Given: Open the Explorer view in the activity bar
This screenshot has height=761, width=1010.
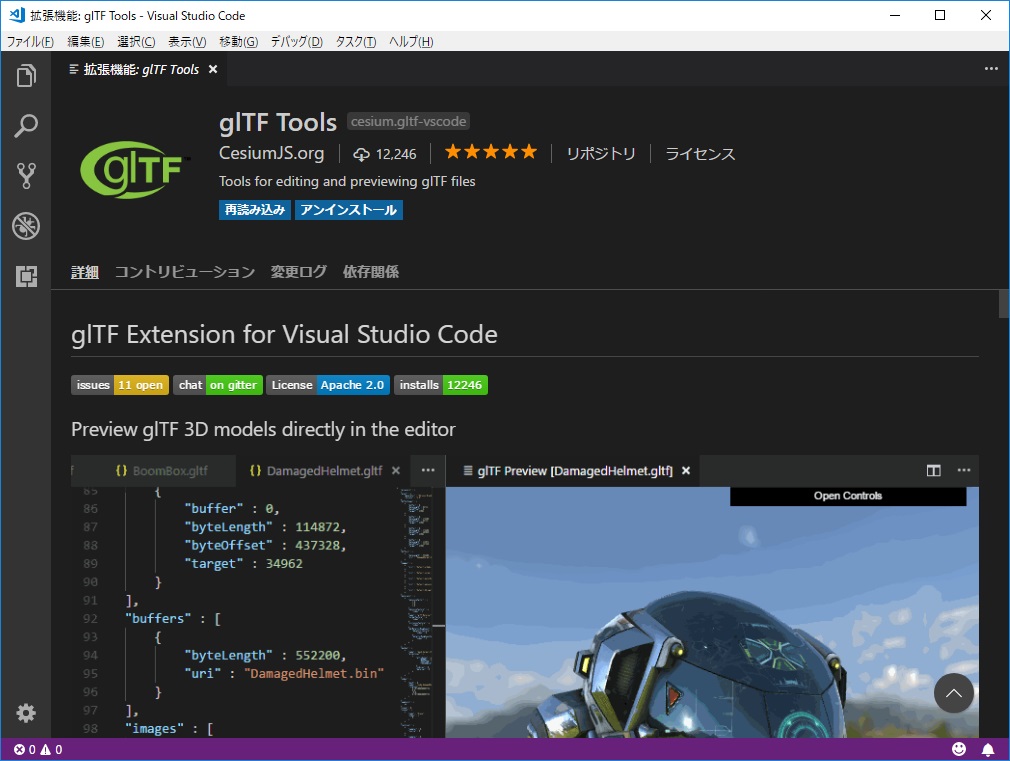Looking at the screenshot, I should tap(26, 76).
